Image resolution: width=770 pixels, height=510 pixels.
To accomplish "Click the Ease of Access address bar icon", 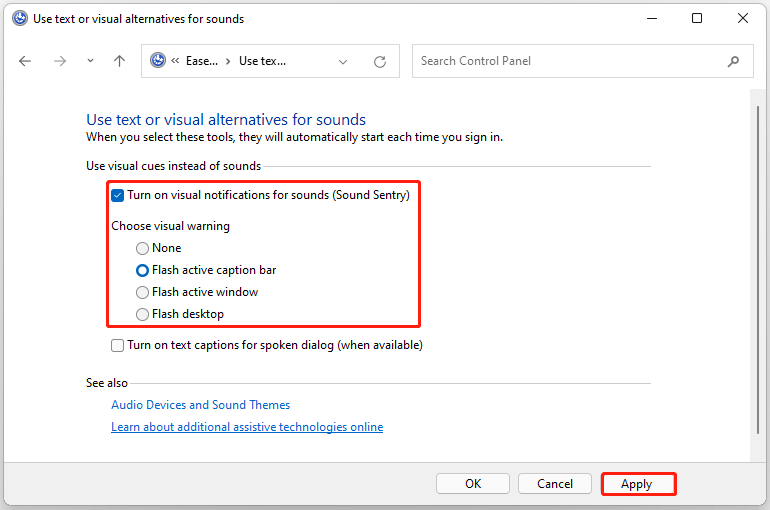I will click(158, 61).
